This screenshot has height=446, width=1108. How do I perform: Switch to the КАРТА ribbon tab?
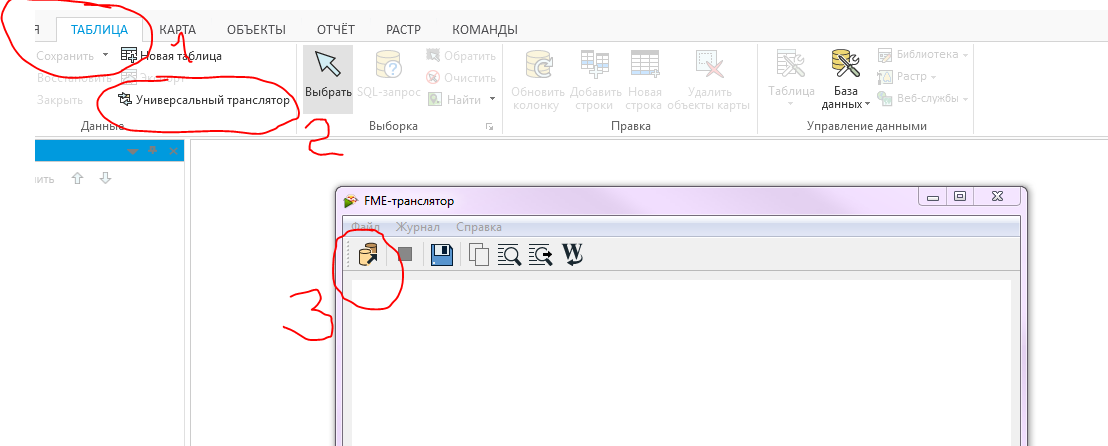click(177, 30)
